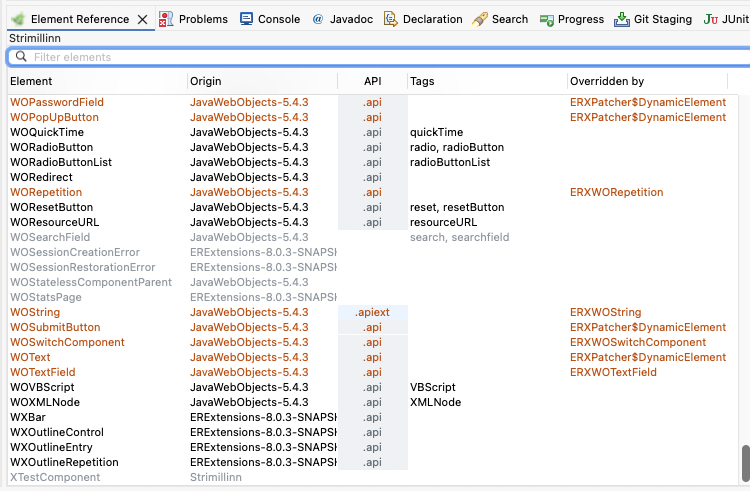Click the JUnit tab icon
750x491 pixels.
coord(710,19)
